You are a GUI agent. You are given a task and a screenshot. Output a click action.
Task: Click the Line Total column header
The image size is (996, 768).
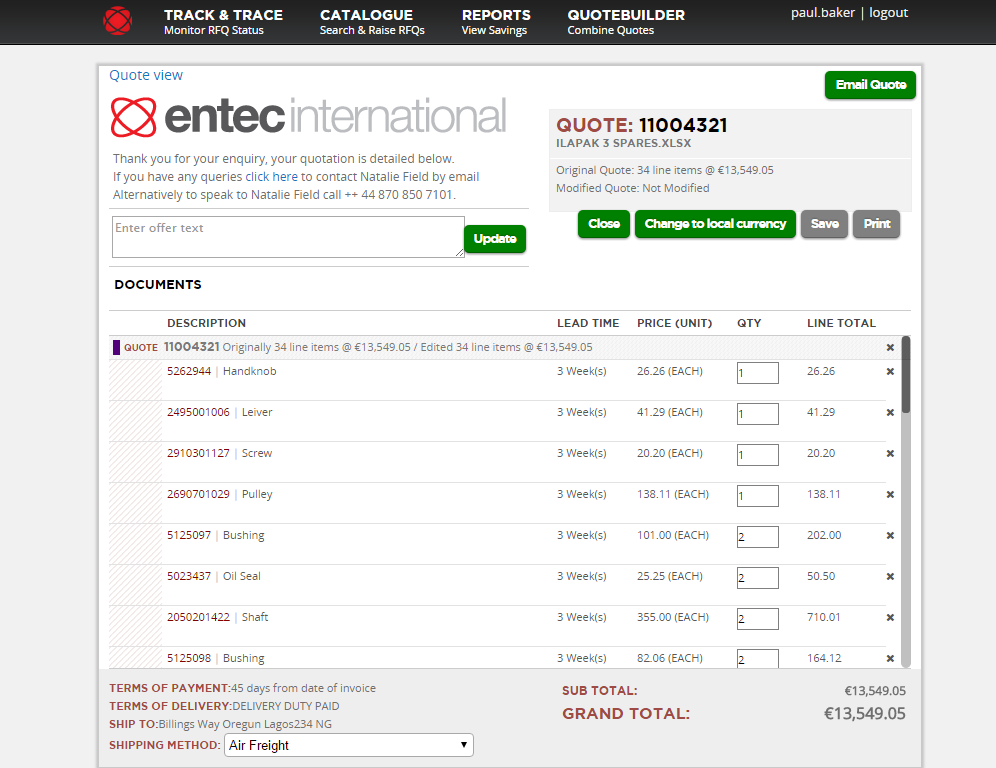[x=842, y=323]
